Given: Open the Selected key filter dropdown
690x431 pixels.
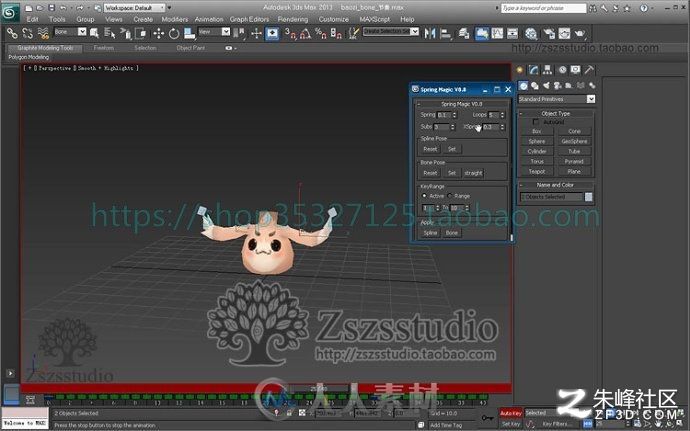Looking at the screenshot, I should (552, 413).
